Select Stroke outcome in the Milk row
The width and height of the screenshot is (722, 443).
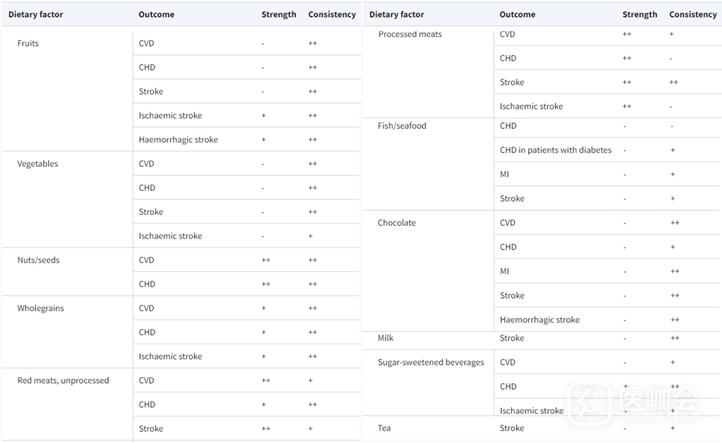[511, 338]
